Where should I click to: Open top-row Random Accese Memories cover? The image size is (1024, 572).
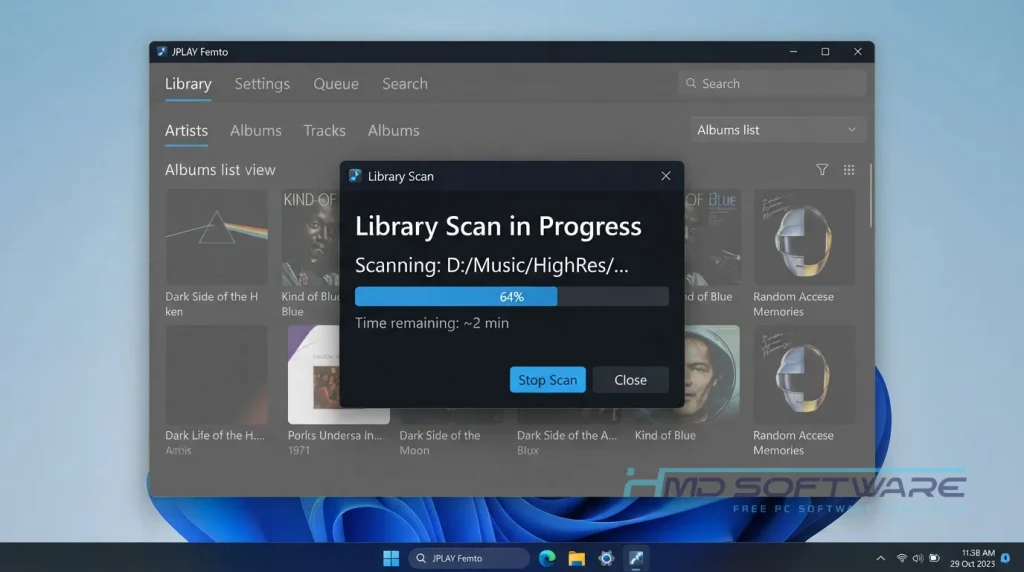click(804, 237)
